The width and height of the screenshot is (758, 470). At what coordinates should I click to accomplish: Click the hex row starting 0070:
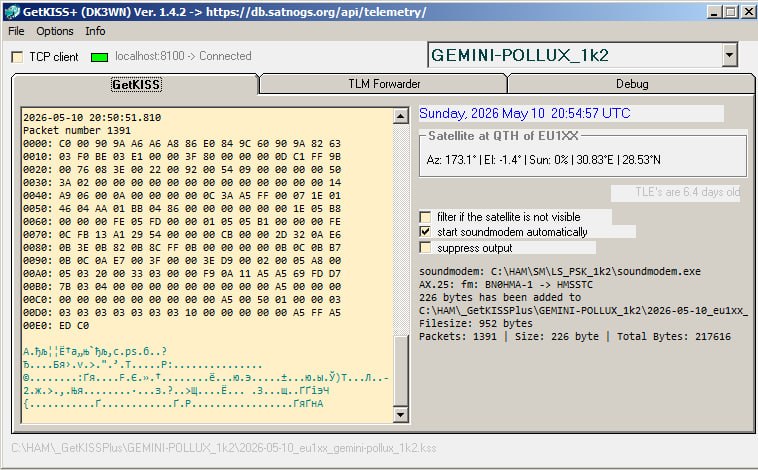click(182, 235)
